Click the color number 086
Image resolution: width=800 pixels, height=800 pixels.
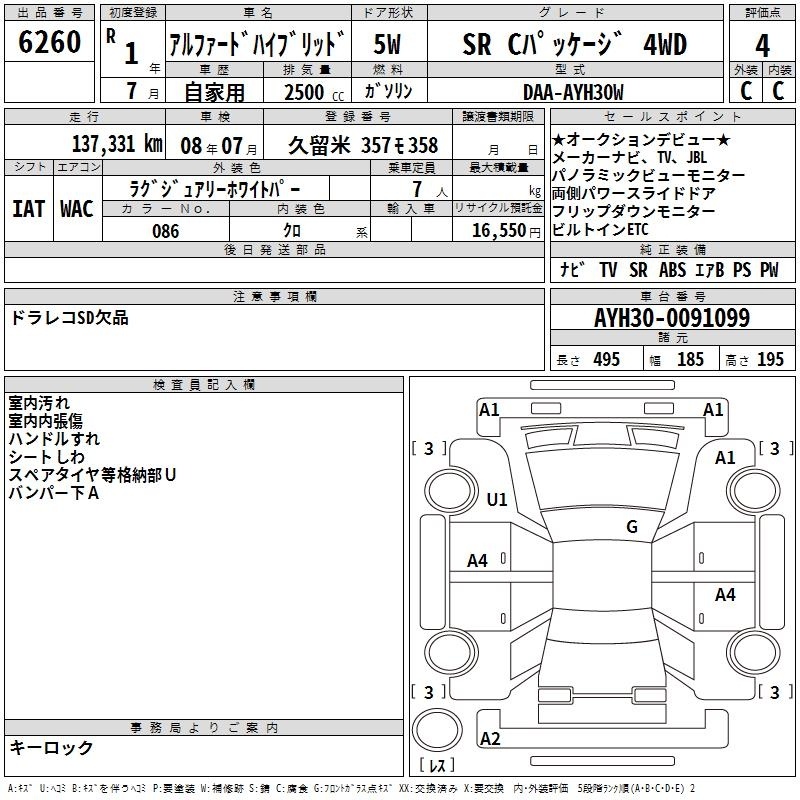click(x=166, y=231)
